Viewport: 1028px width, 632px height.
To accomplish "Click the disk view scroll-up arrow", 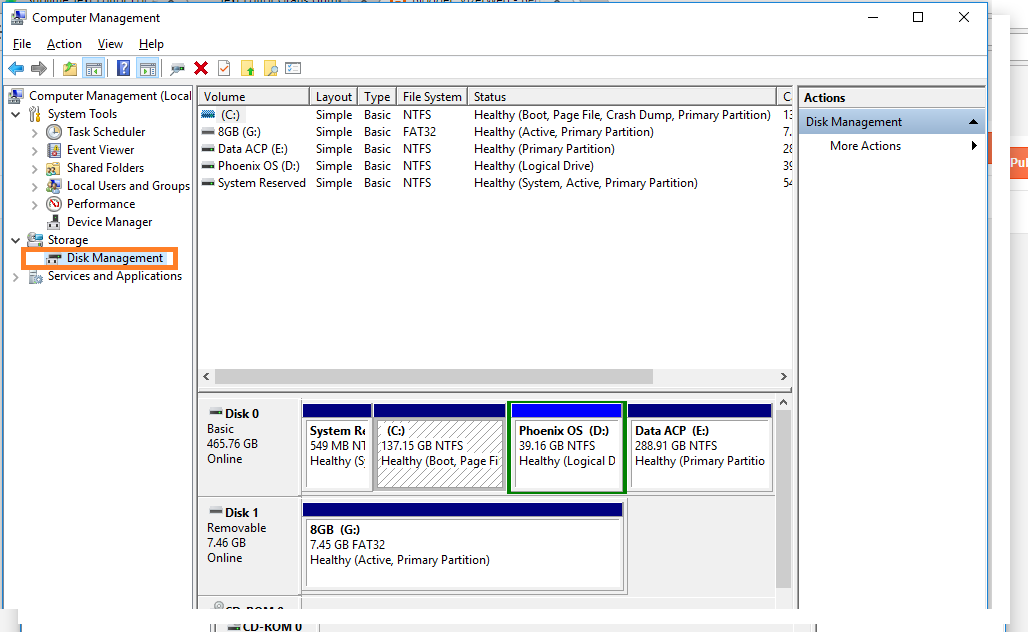I will pos(783,403).
